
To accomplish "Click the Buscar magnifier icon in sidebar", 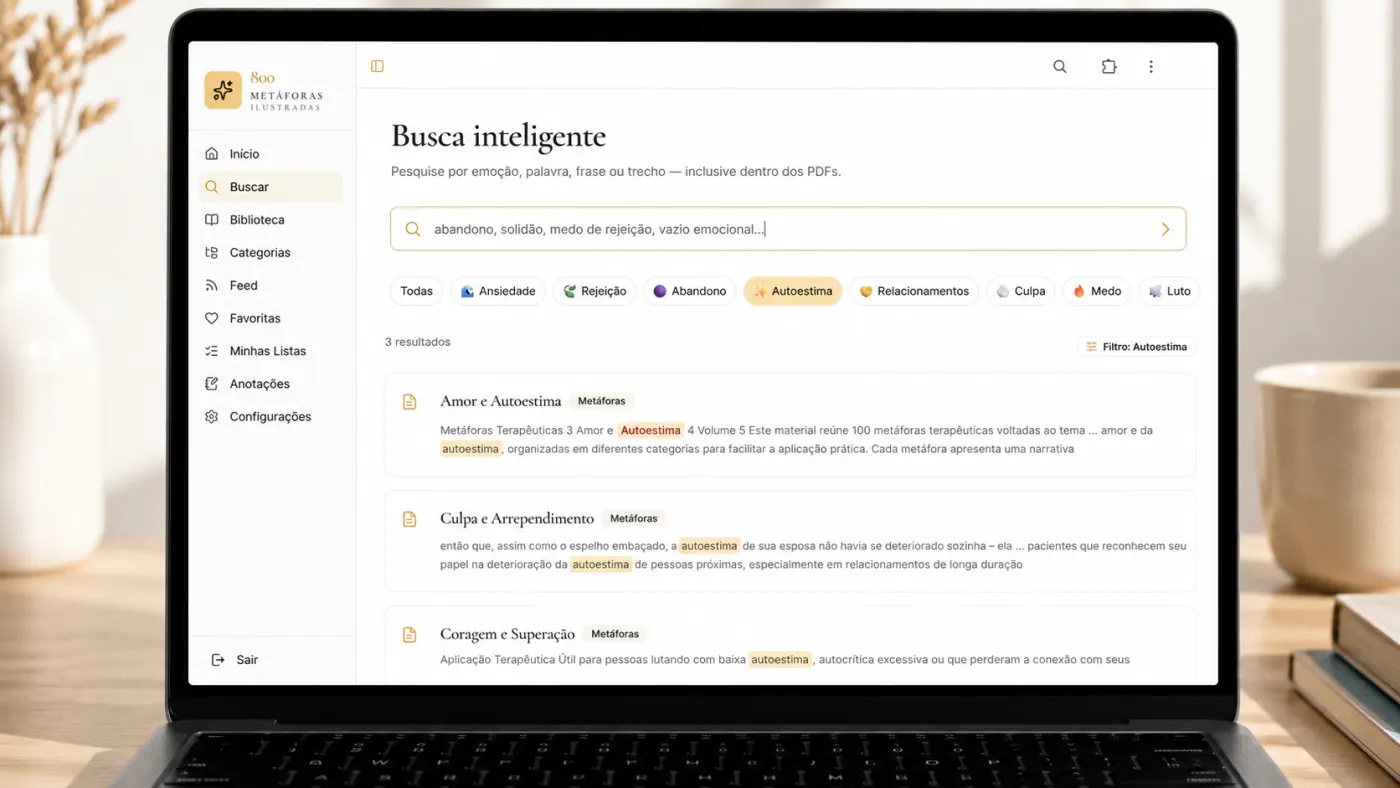I will (211, 187).
